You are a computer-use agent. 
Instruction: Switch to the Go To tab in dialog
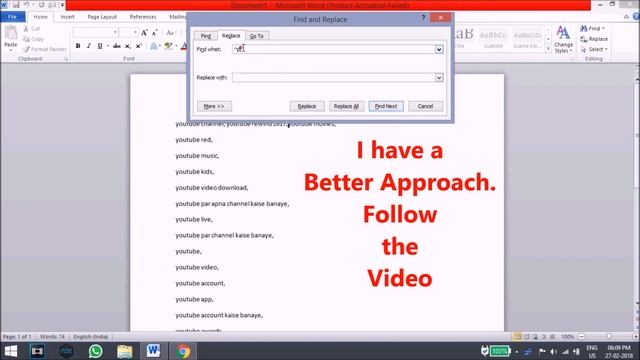256,36
